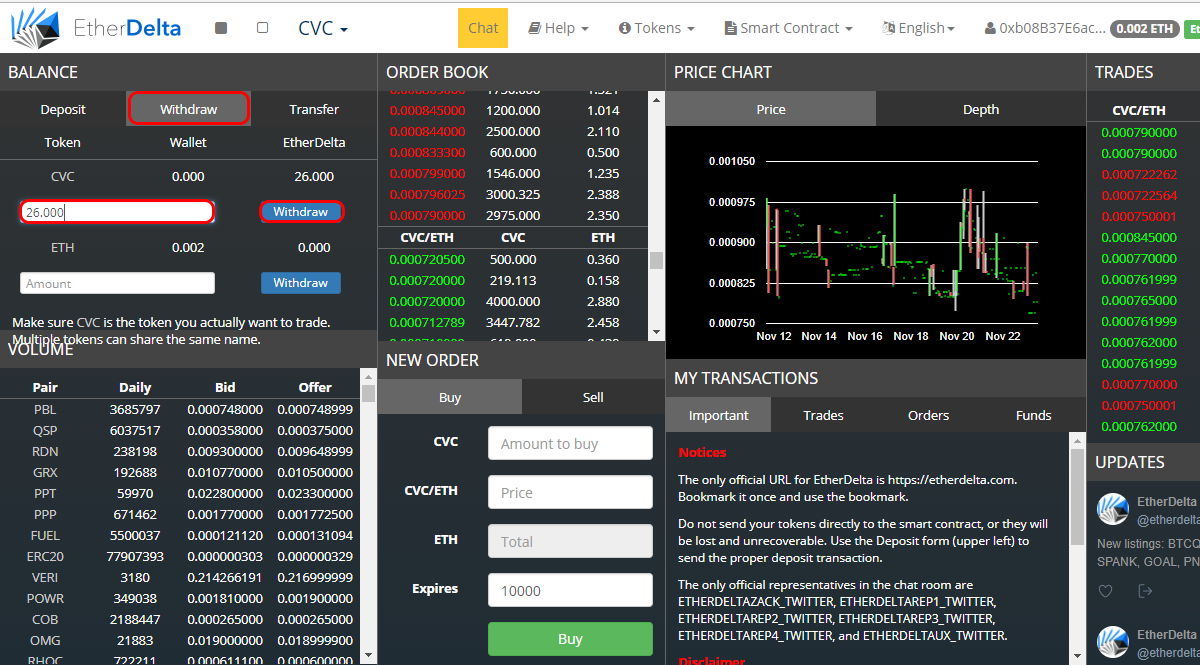Expand the Tokens menu caret
This screenshot has height=665, width=1200.
690,29
